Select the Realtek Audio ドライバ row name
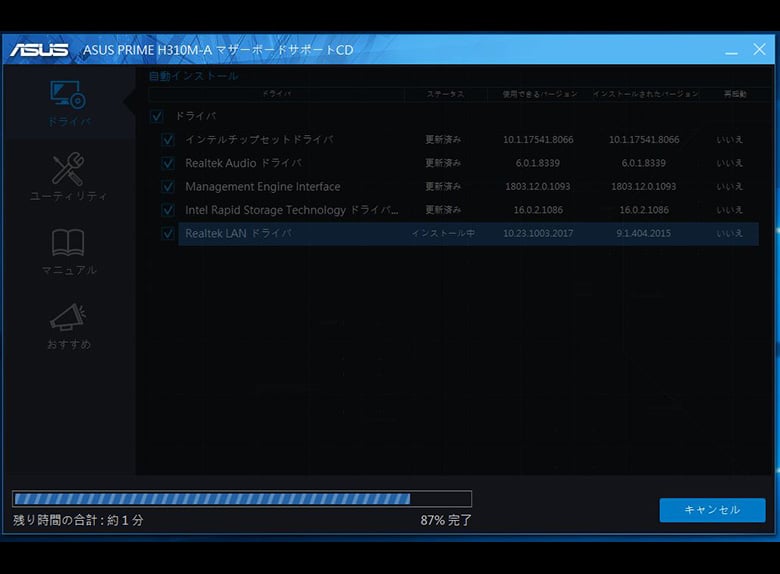Viewport: 780px width, 574px height. (x=244, y=163)
